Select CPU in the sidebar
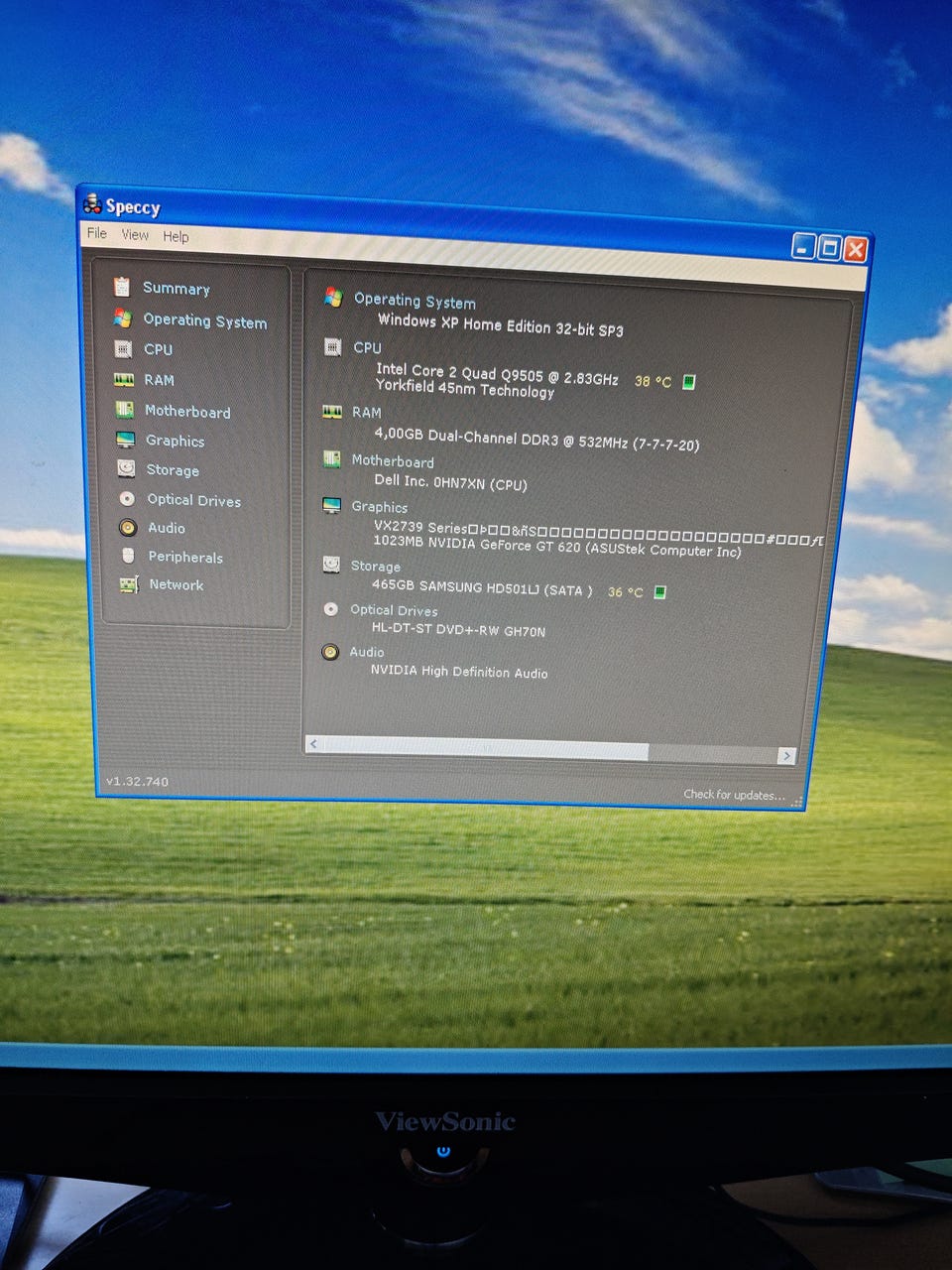 158,349
